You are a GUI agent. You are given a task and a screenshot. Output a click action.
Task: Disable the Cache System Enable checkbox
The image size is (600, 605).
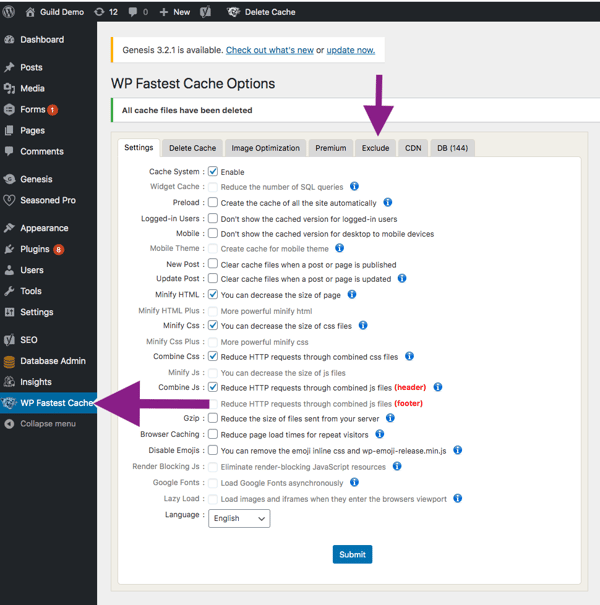213,171
